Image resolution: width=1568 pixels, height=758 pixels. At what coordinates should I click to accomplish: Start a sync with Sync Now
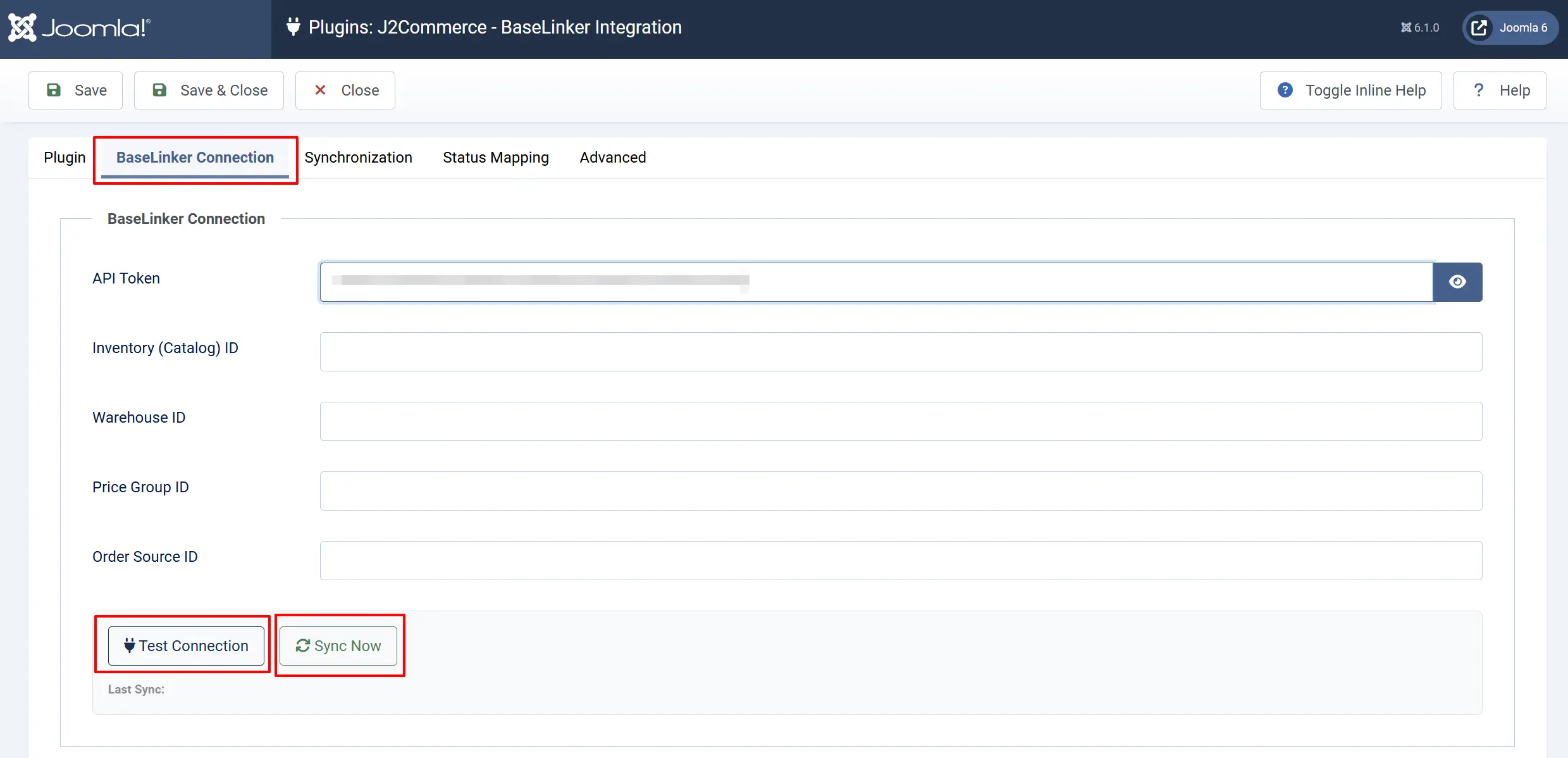click(338, 646)
